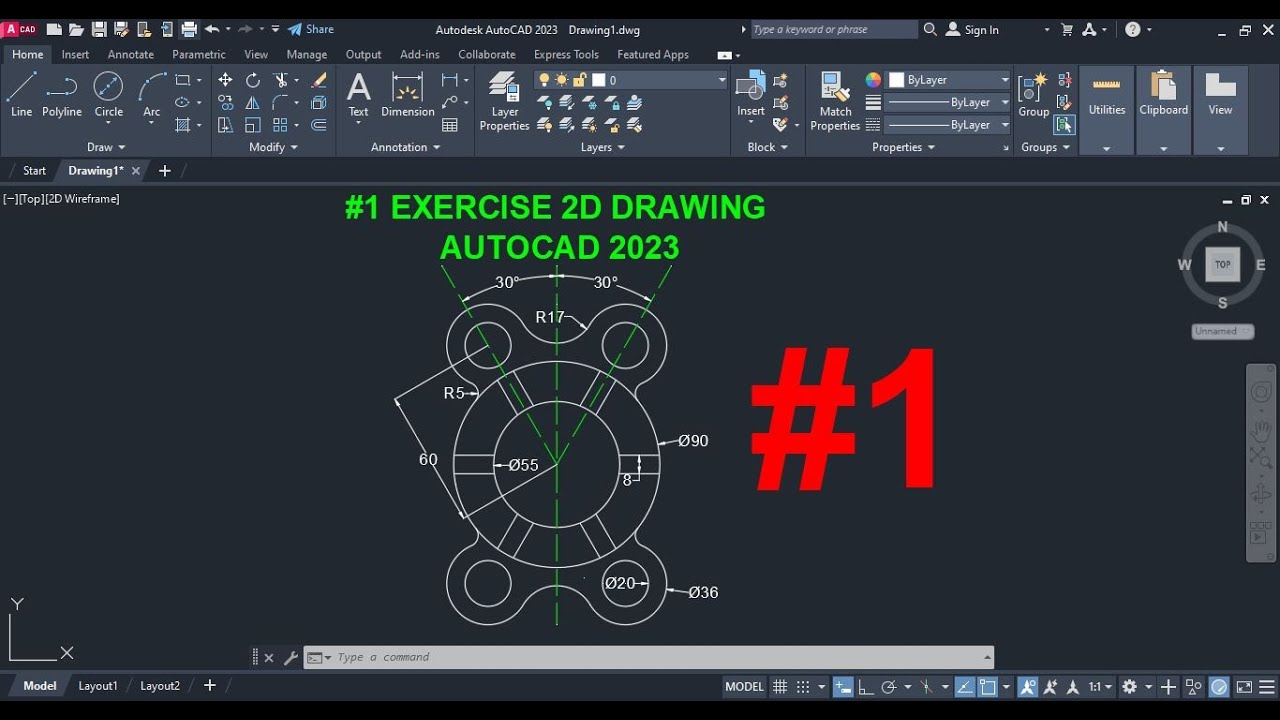Toggle Group selection on/off
The width and height of the screenshot is (1280, 720).
(1064, 125)
